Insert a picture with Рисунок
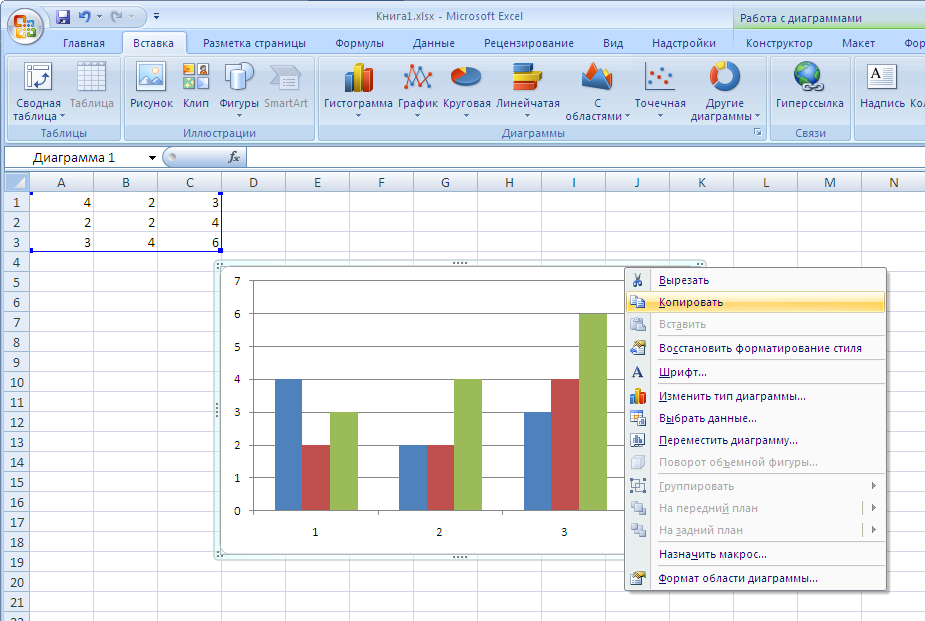925x621 pixels. 151,86
